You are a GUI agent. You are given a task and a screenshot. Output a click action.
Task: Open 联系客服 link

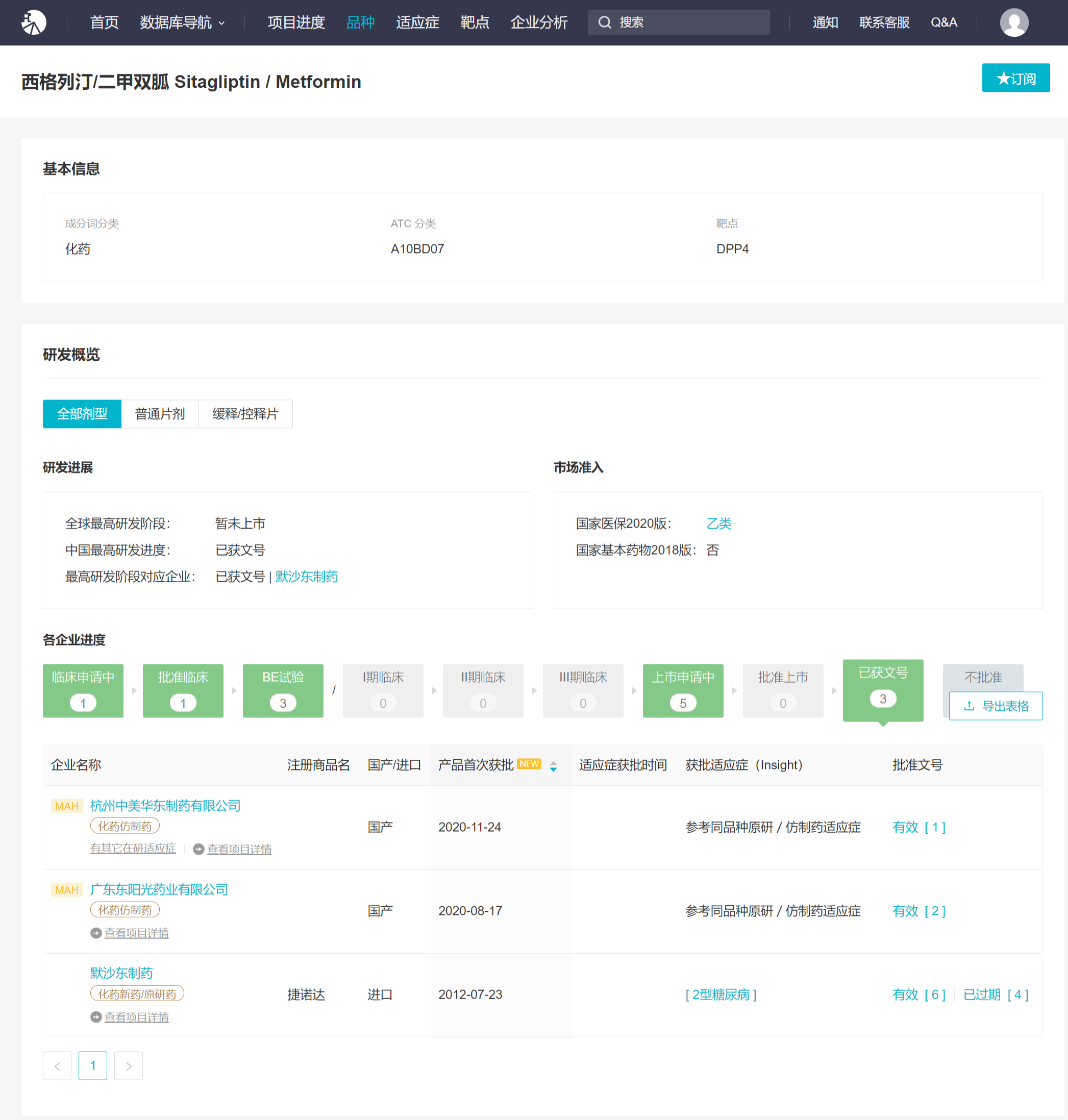(884, 22)
